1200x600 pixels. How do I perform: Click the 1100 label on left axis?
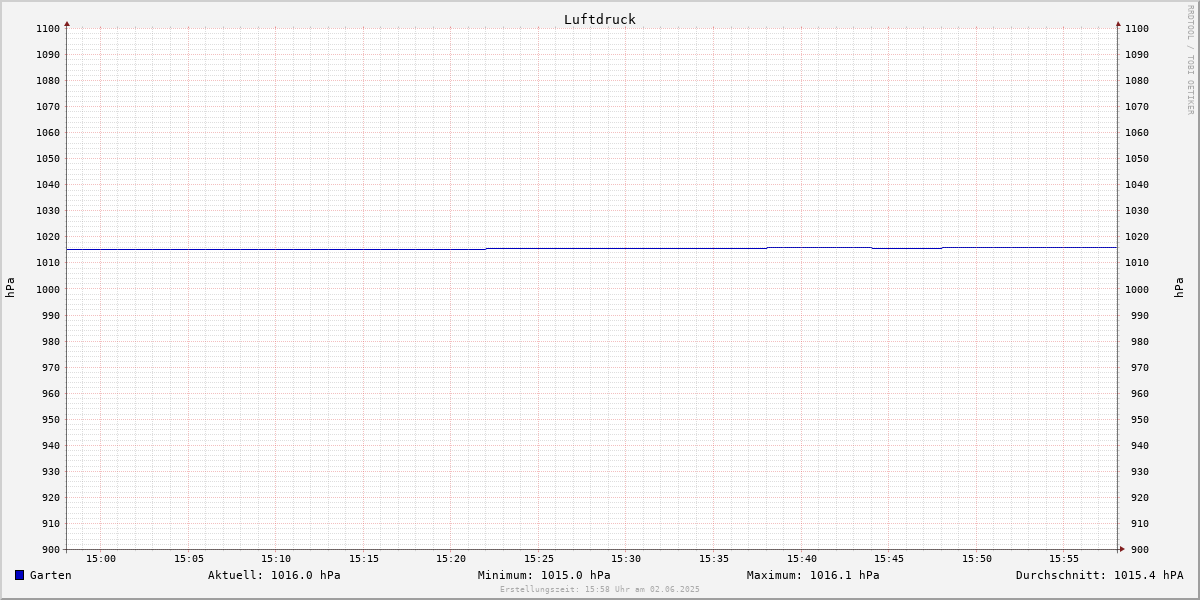(48, 29)
